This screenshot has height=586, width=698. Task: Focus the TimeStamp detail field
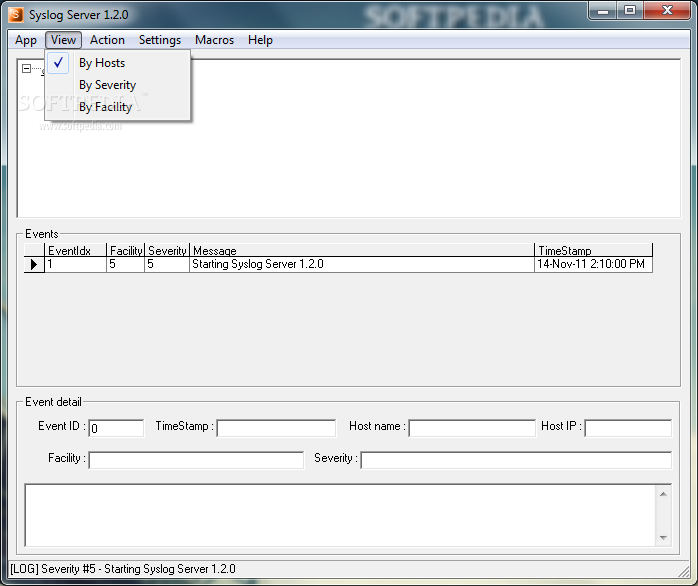[276, 428]
